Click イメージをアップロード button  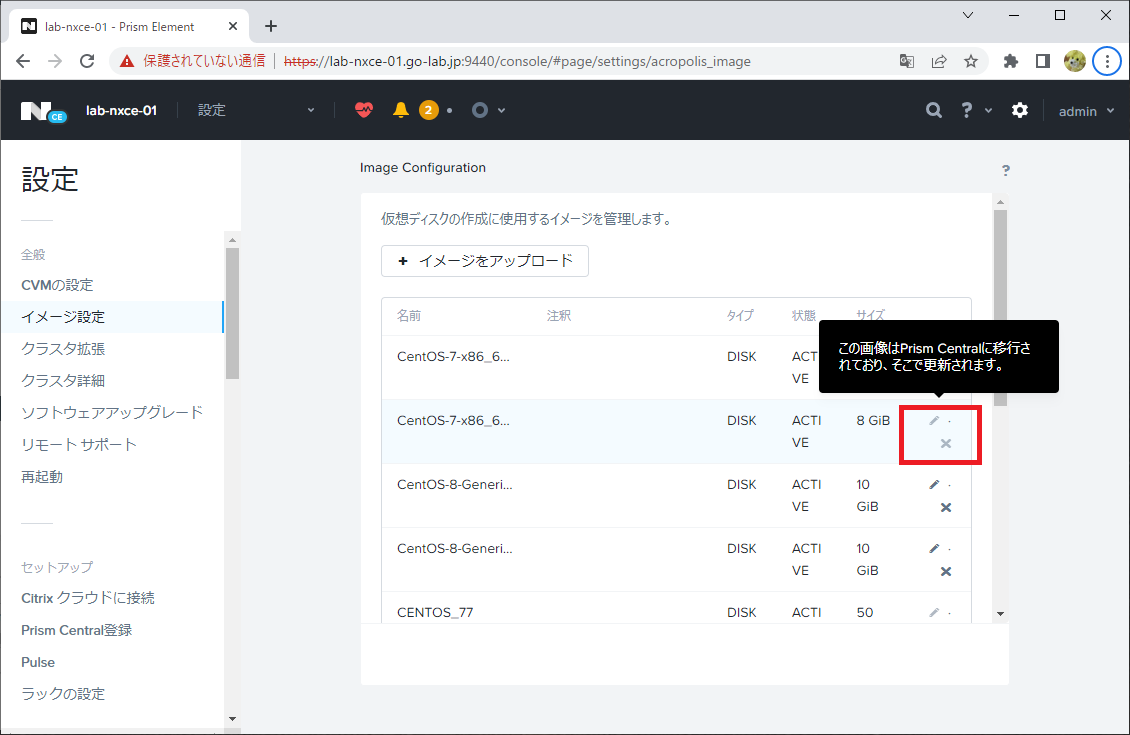[x=485, y=261]
